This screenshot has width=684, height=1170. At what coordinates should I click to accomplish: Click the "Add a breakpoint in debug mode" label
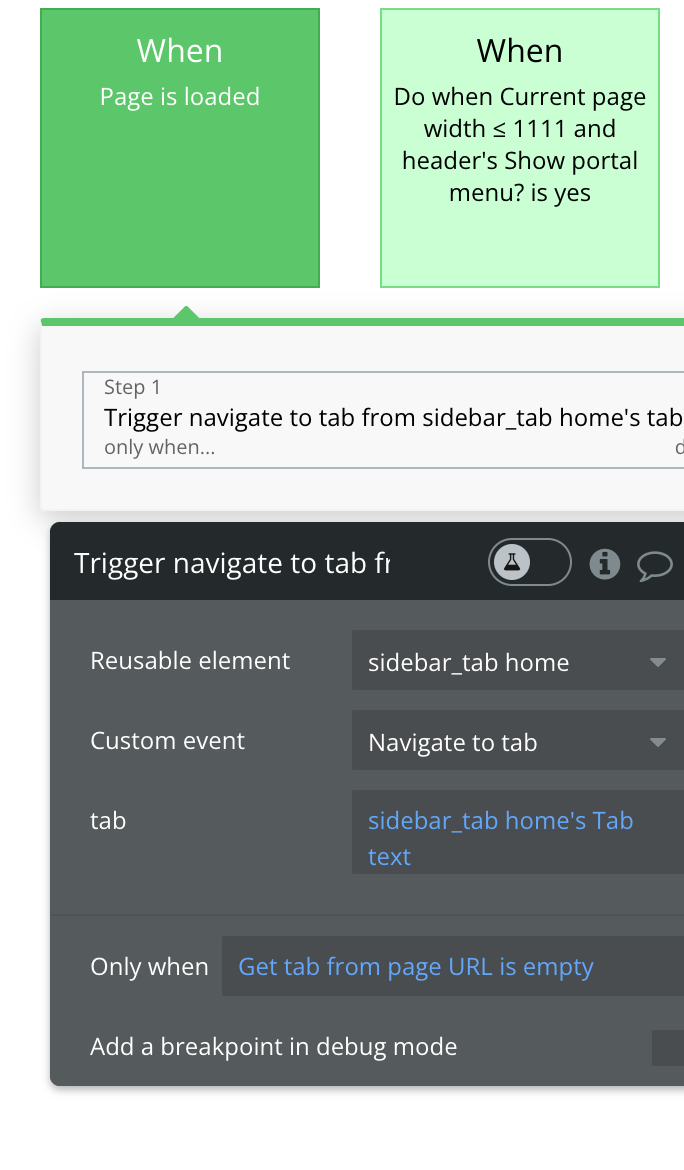[x=273, y=1047]
